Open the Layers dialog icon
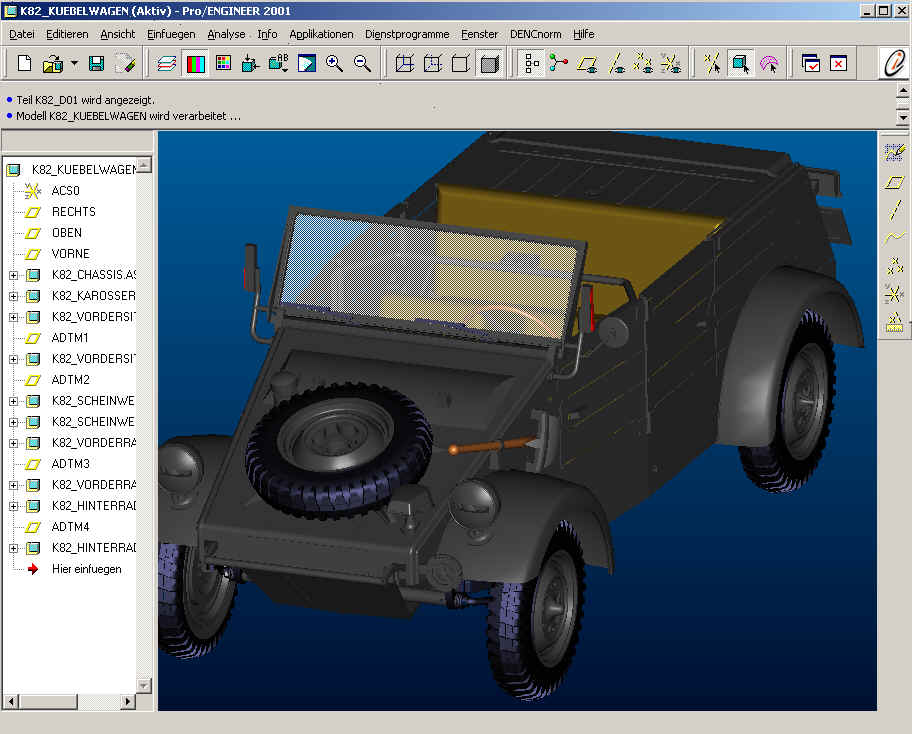 [167, 63]
